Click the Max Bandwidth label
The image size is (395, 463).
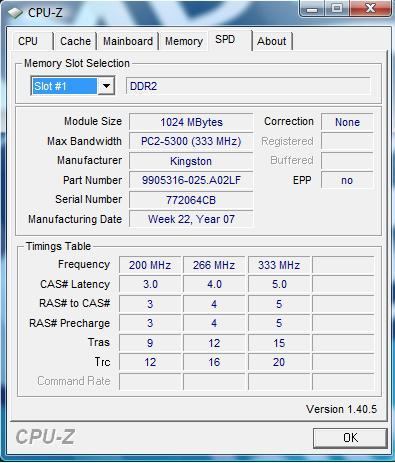(84, 141)
